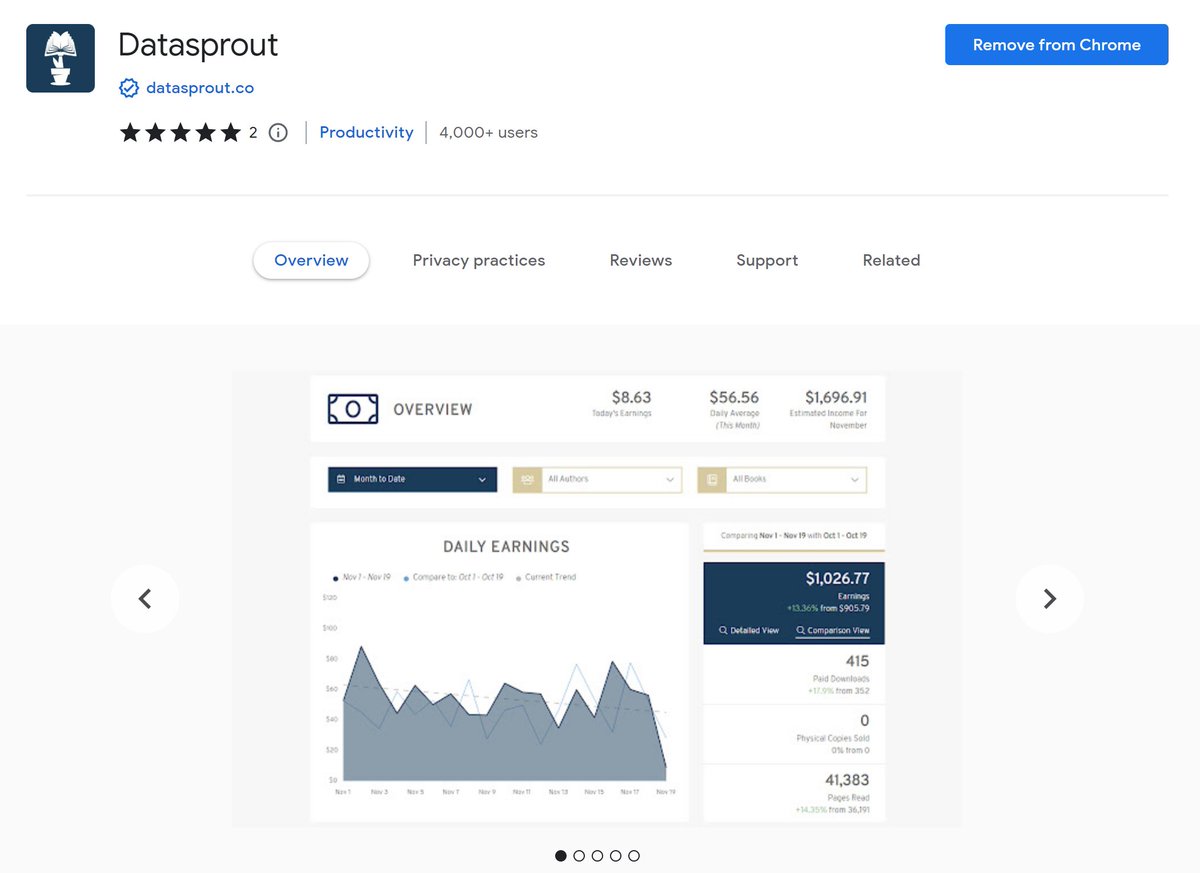Image resolution: width=1200 pixels, height=873 pixels.
Task: Open the datasprout.co publisher link
Action: [x=200, y=88]
